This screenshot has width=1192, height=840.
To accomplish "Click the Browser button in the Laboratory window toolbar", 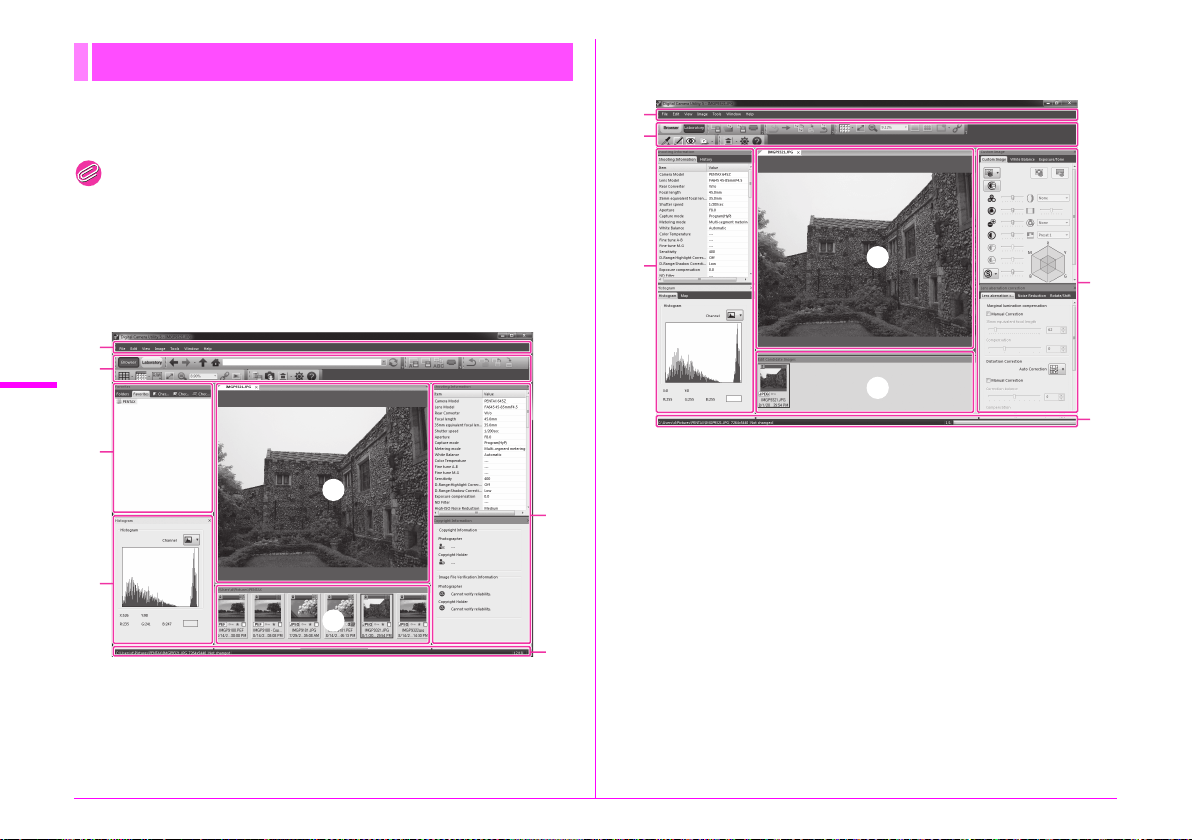I will 670,128.
